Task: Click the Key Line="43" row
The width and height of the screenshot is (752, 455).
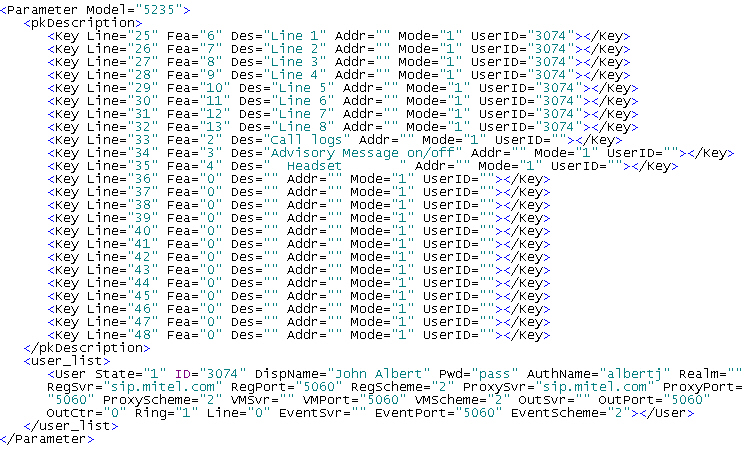Action: coord(298,269)
